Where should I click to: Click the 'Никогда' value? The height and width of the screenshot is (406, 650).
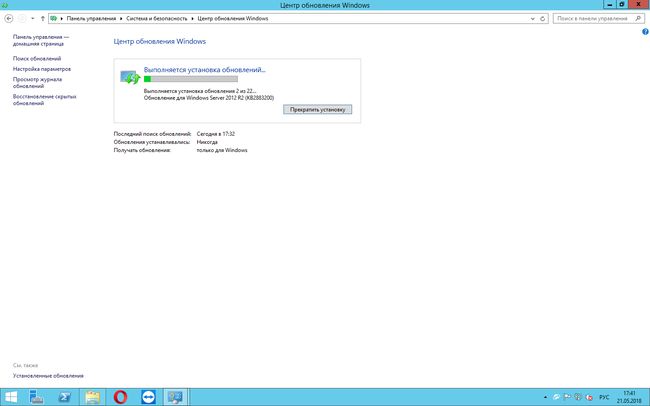coord(207,142)
